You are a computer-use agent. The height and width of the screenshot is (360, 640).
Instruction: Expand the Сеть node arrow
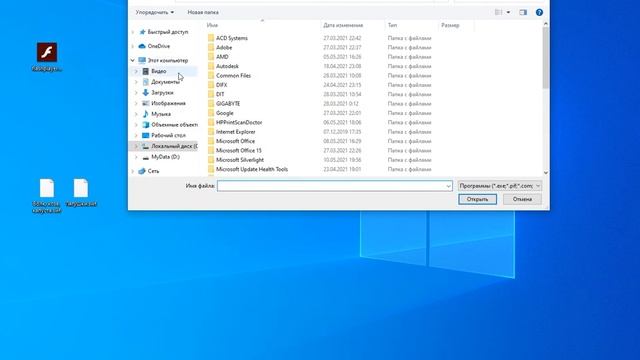coord(133,171)
